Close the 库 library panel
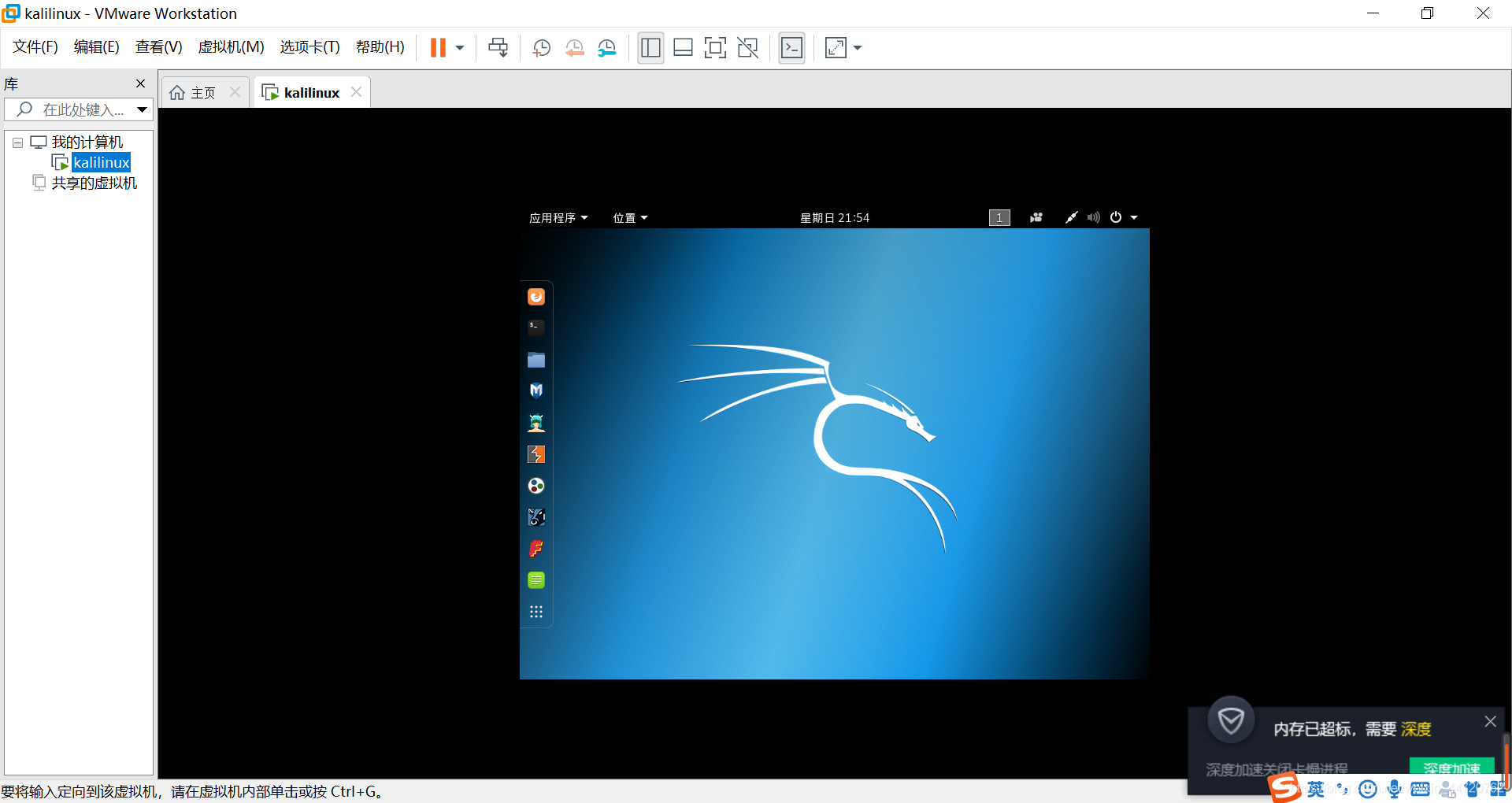The width and height of the screenshot is (1512, 803). click(x=140, y=83)
